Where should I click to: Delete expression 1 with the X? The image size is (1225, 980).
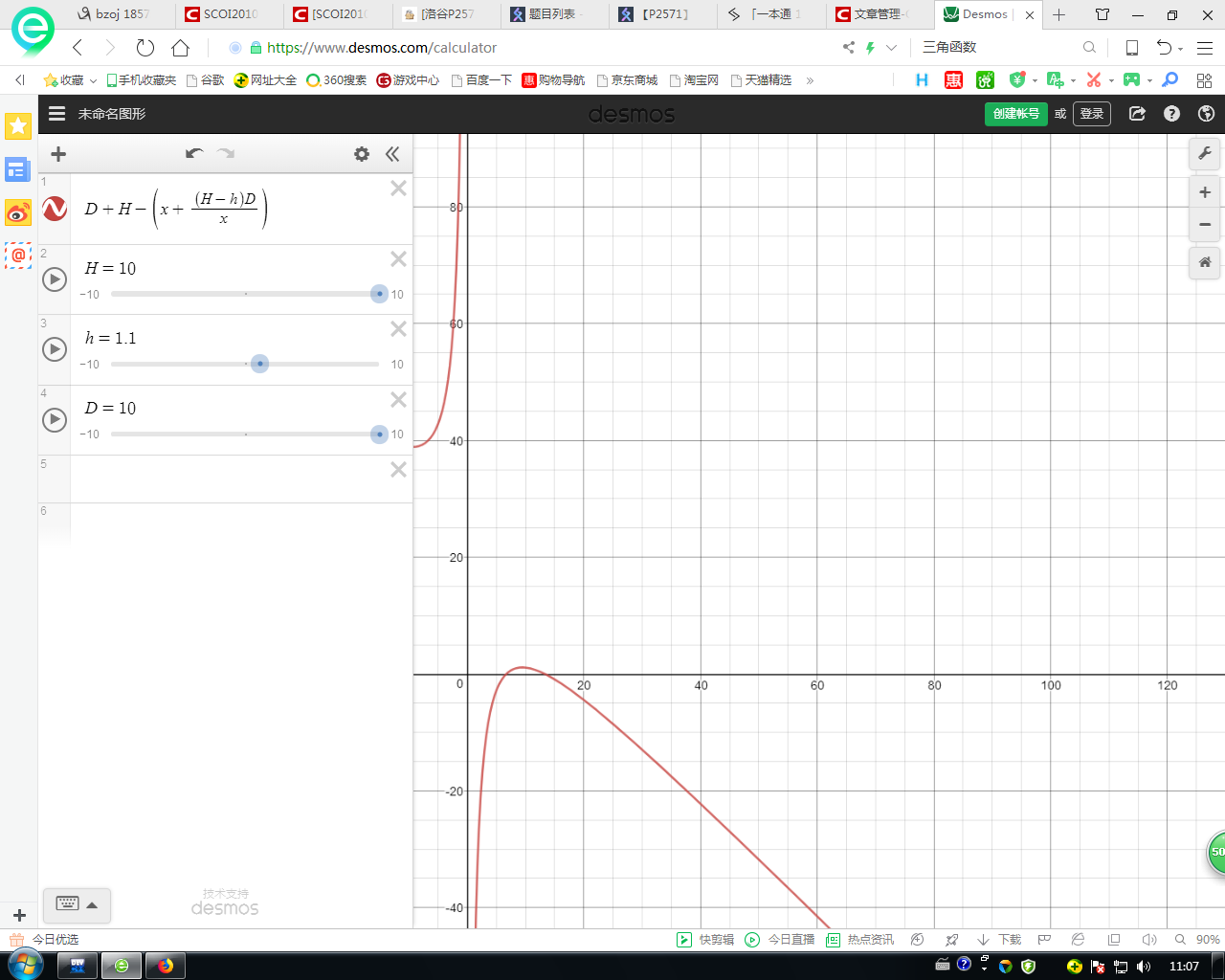click(x=399, y=189)
